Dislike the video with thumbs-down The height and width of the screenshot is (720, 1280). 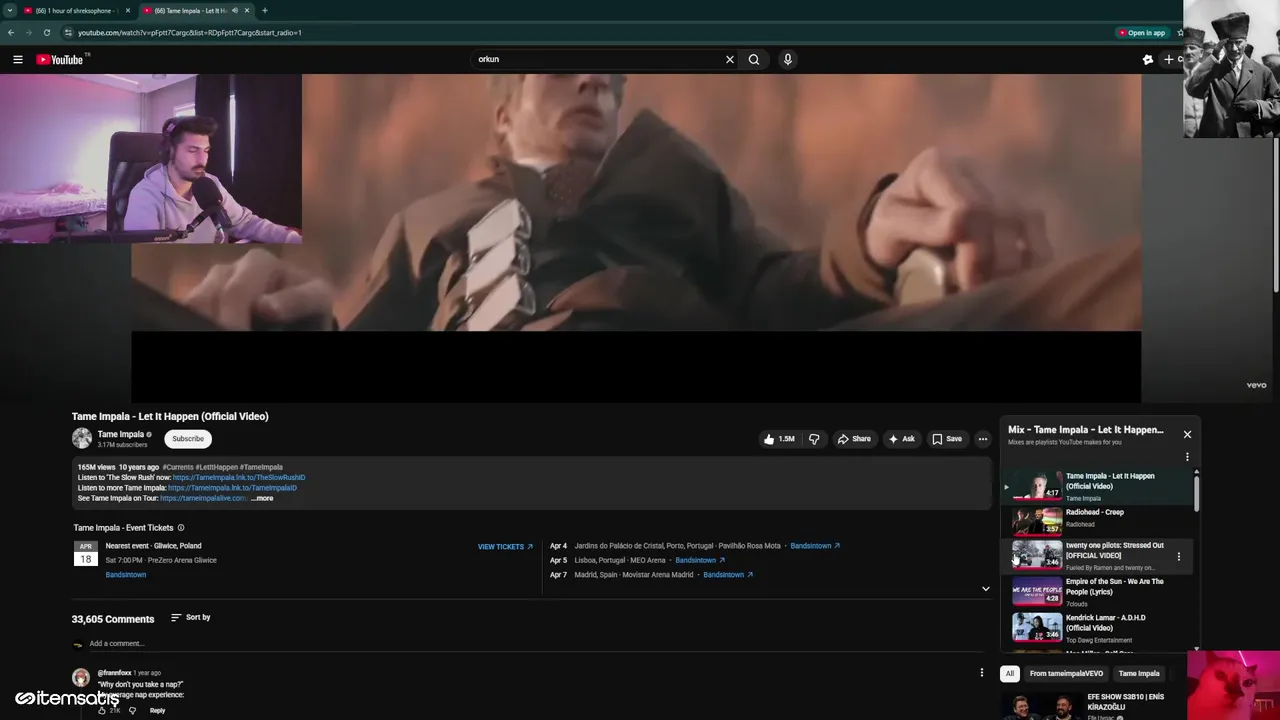[814, 439]
